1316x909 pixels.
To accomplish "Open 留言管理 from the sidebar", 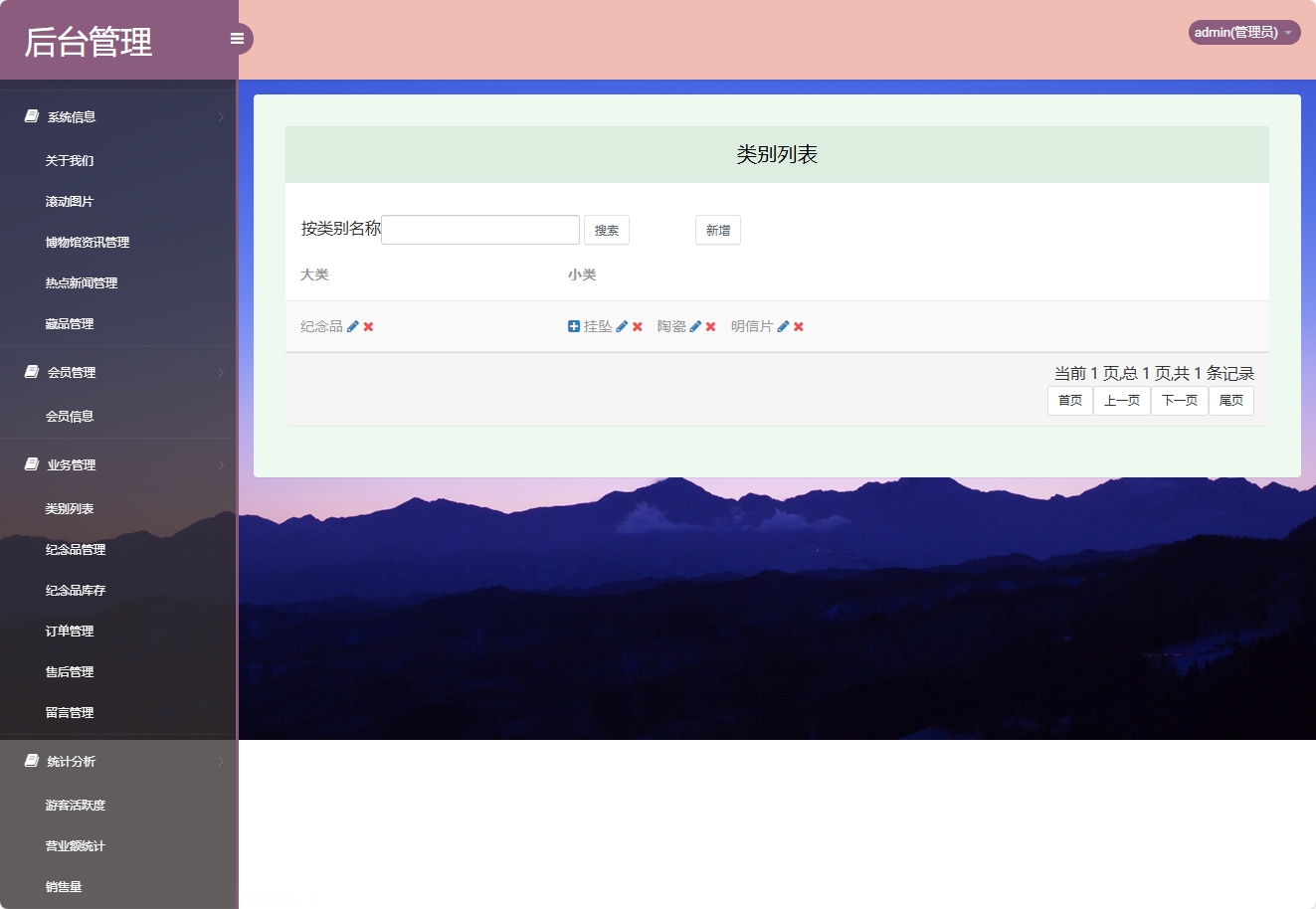I will pos(70,713).
